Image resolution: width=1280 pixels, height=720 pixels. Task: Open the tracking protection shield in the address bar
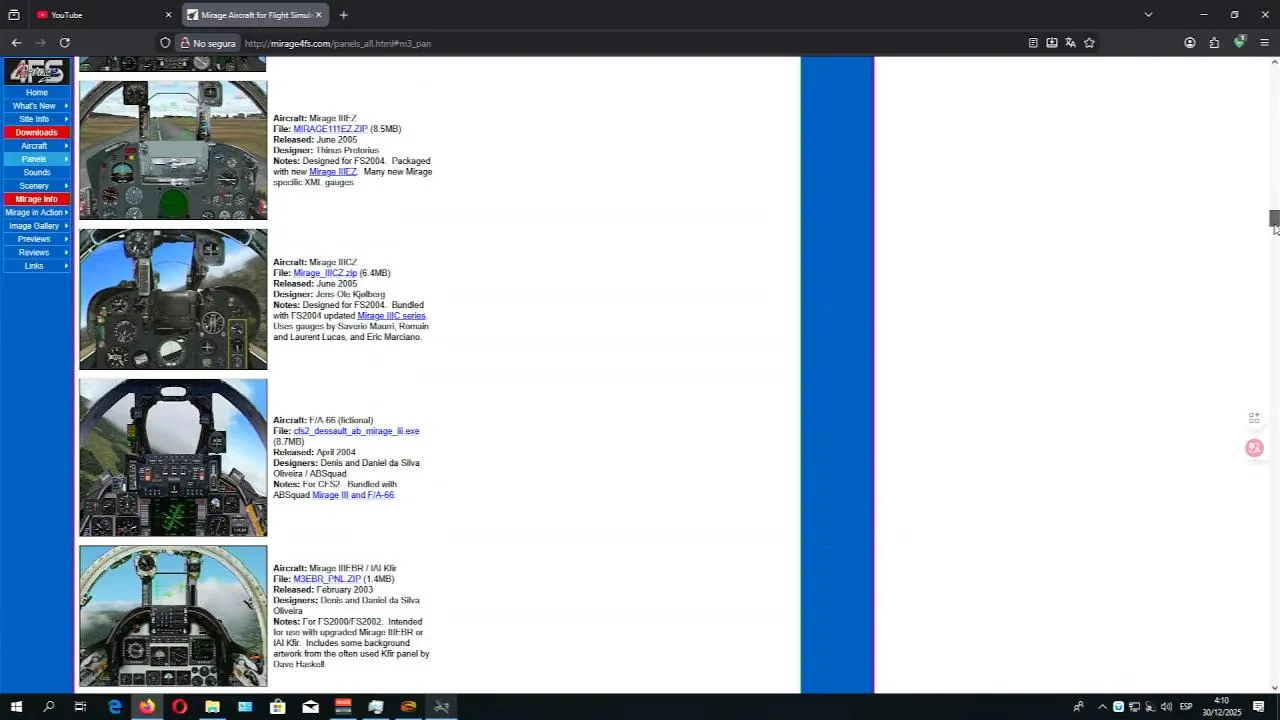tap(165, 43)
